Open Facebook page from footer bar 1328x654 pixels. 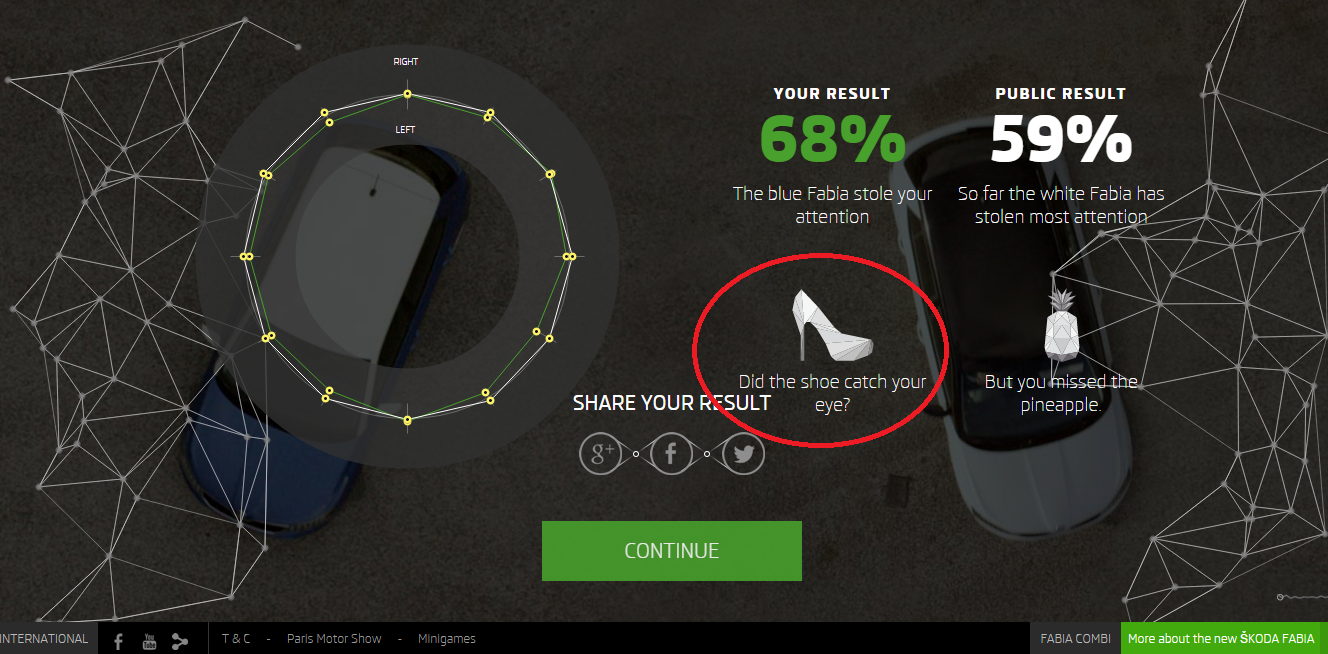118,641
